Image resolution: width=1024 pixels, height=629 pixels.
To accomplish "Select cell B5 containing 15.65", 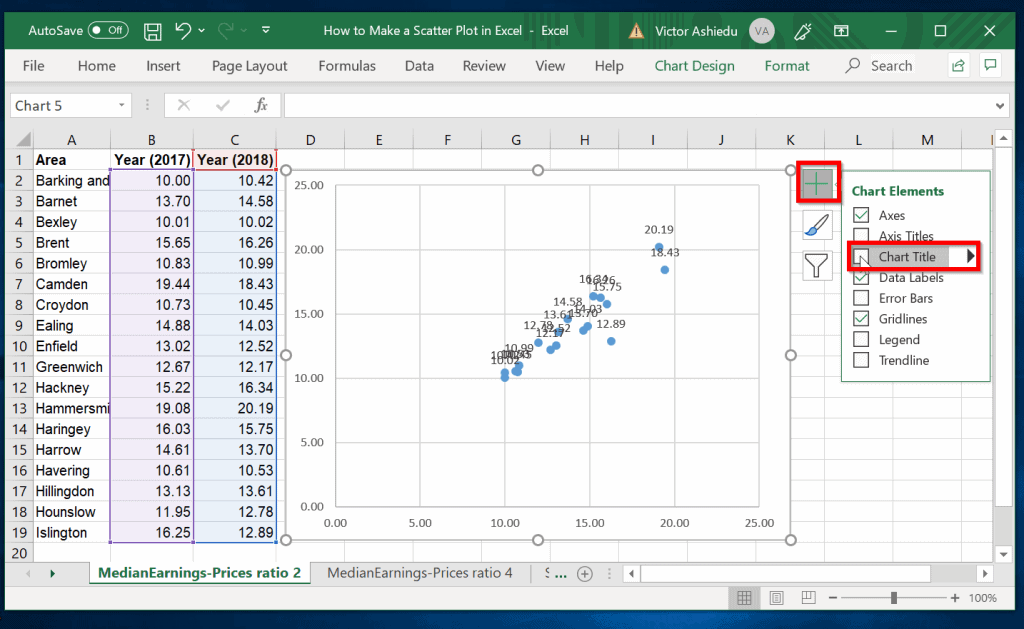I will tap(151, 242).
